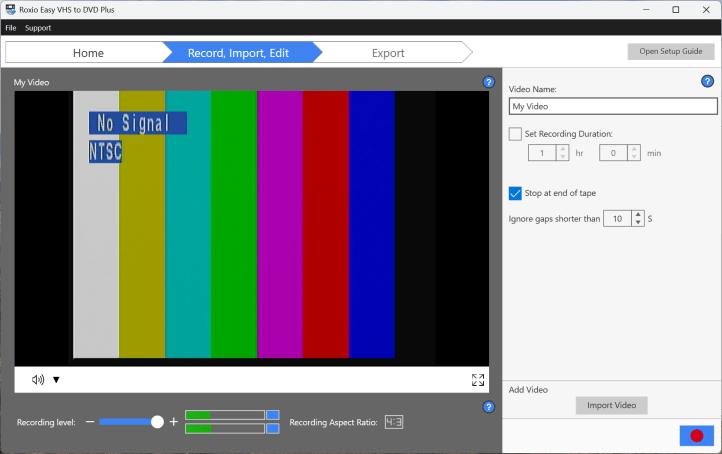This screenshot has width=722, height=454.
Task: Open the Support menu
Action: tap(38, 28)
